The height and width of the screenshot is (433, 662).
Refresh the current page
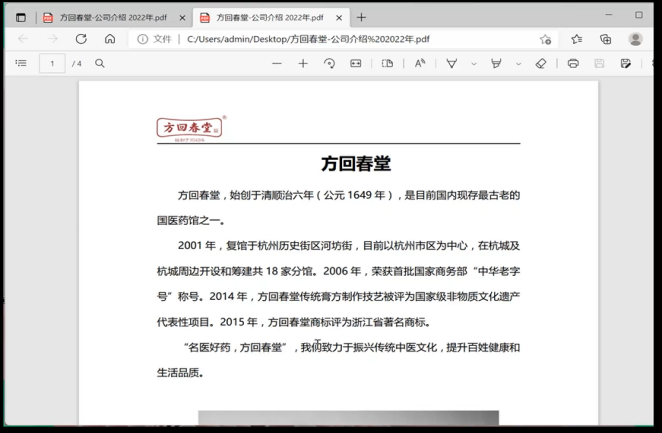(81, 39)
